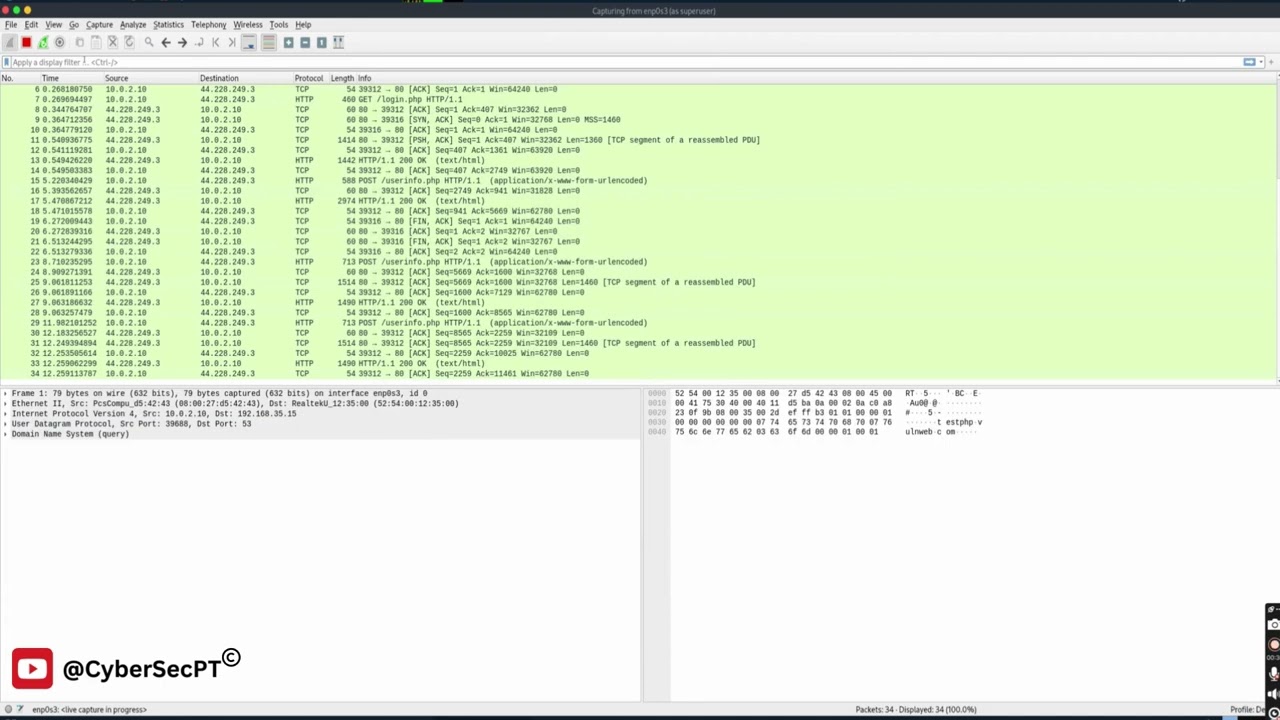1280x720 pixels.
Task: Open the Capture menu
Action: 99,24
